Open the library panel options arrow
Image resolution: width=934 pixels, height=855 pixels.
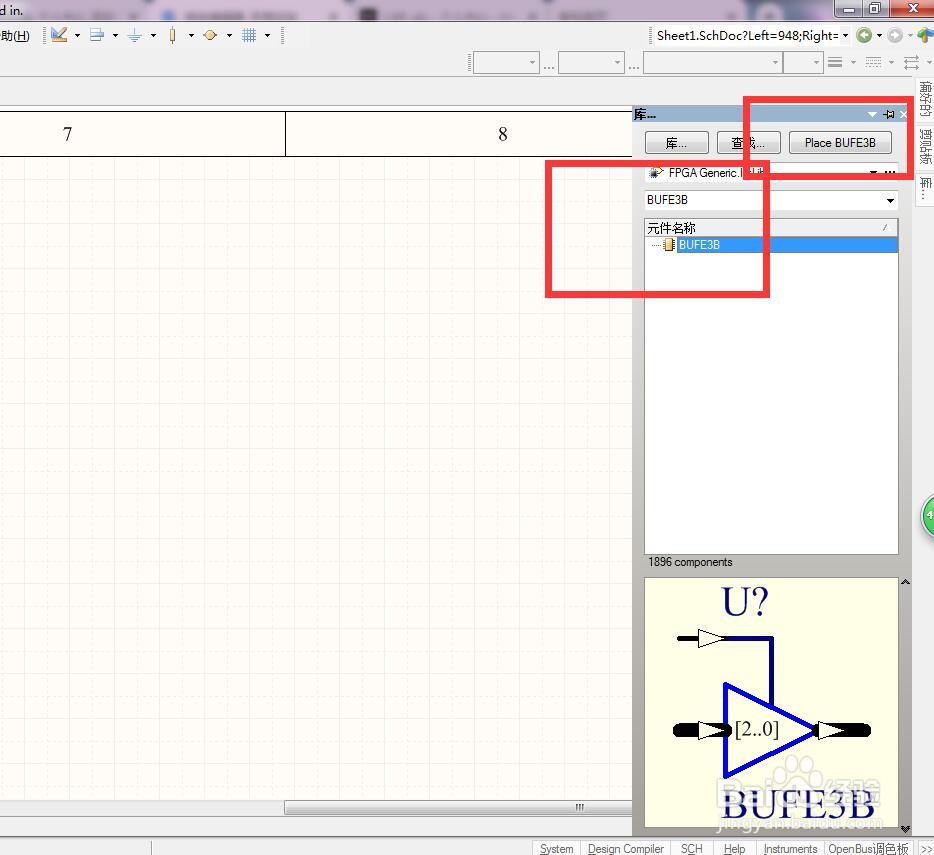[872, 114]
